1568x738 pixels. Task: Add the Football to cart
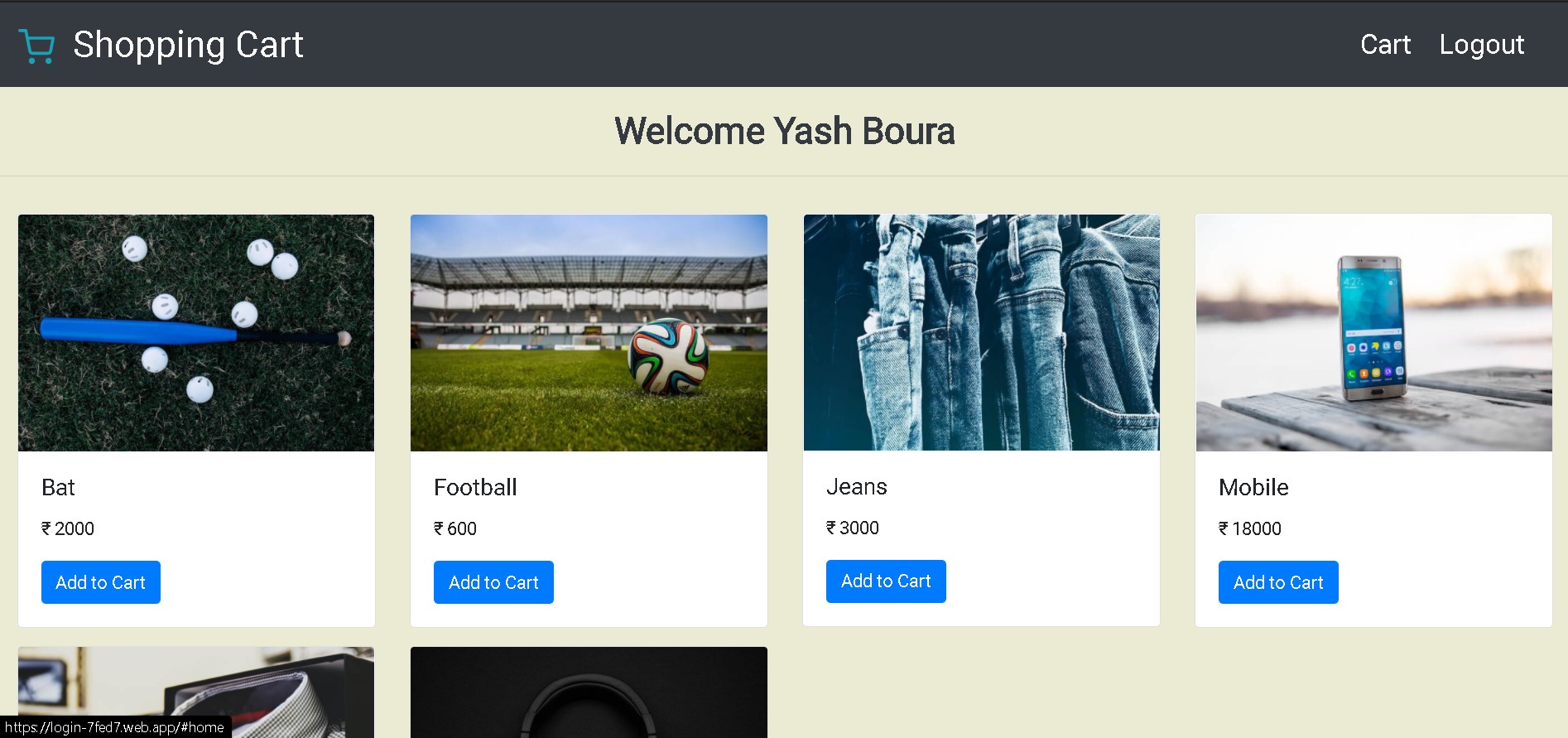click(x=493, y=582)
